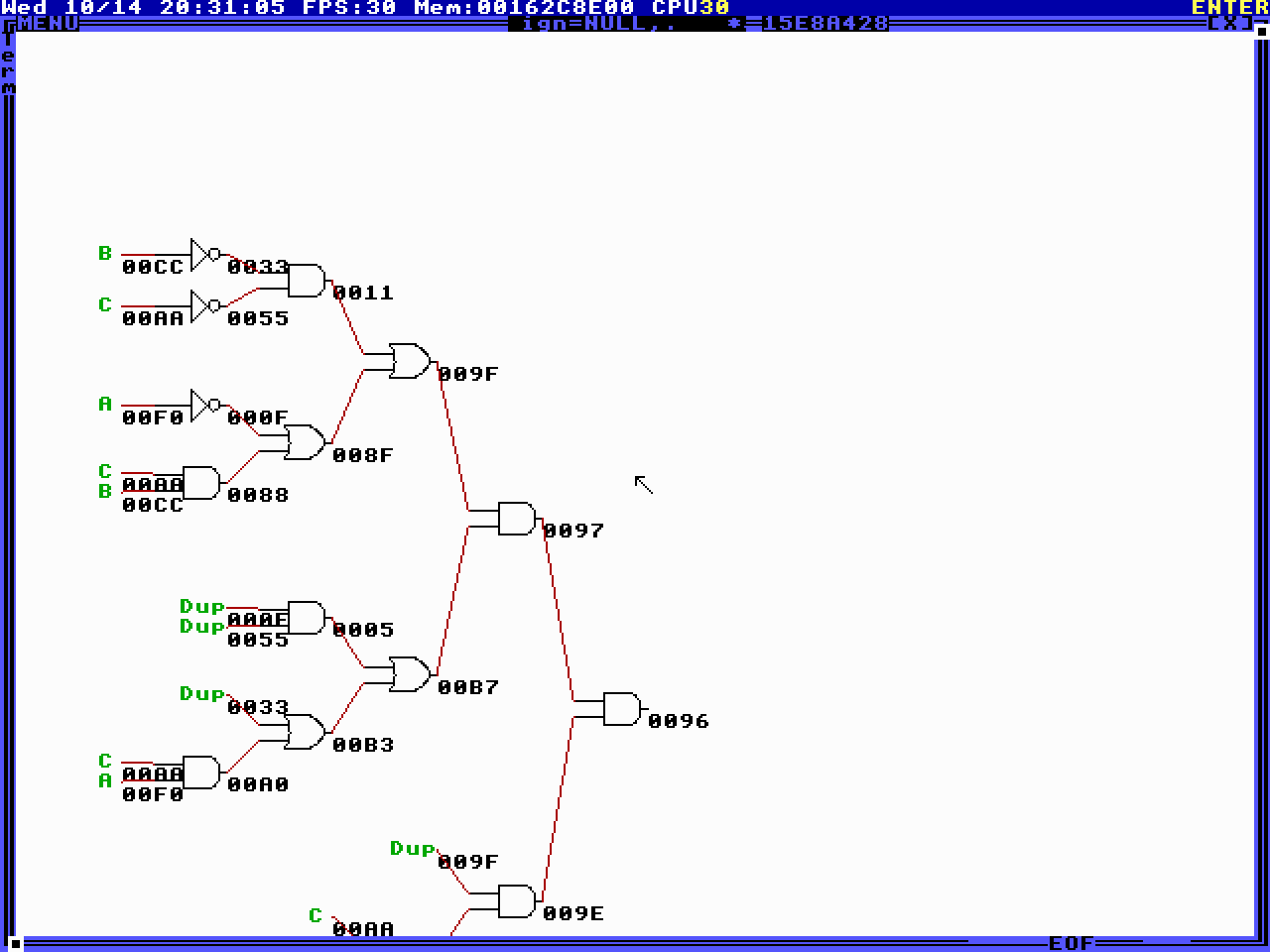Pick the AND gate outputting 0088
1270x952 pixels.
click(x=202, y=483)
